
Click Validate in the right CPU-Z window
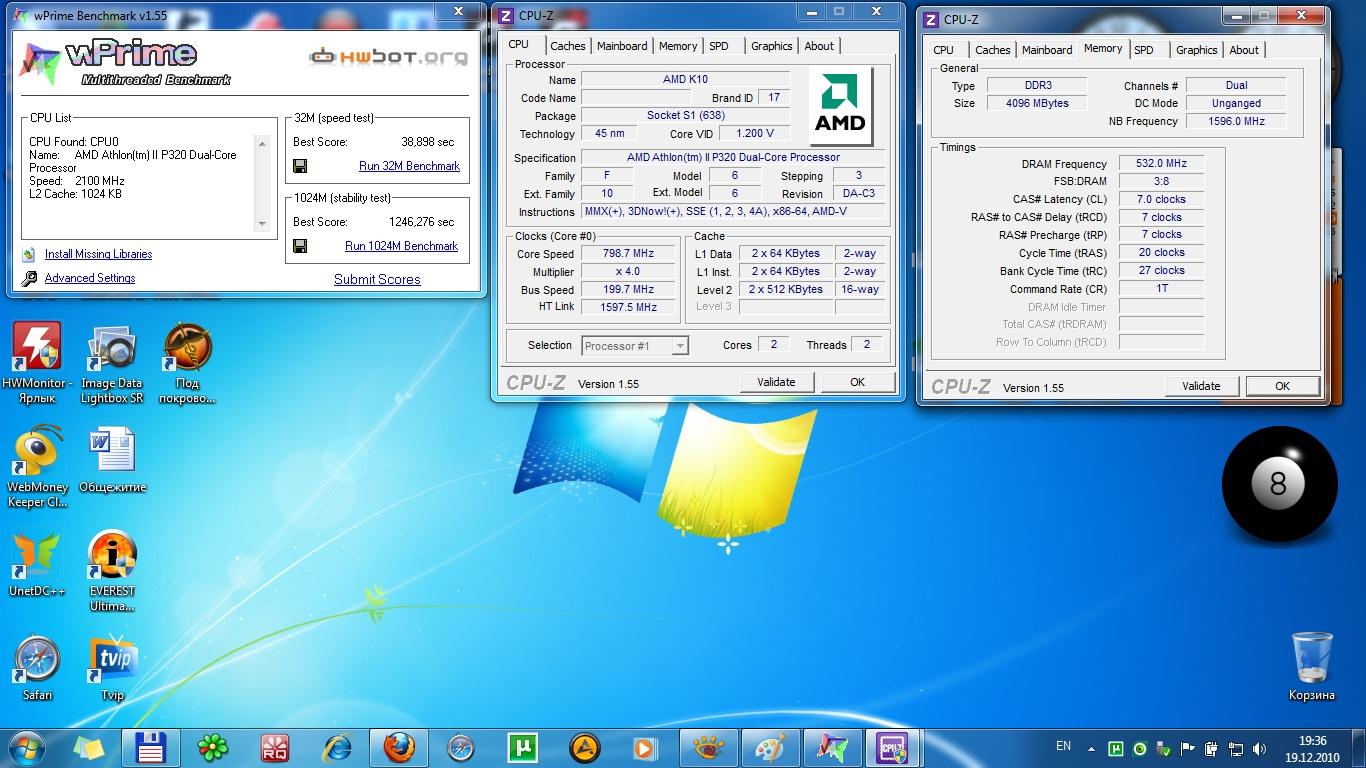coord(1201,386)
